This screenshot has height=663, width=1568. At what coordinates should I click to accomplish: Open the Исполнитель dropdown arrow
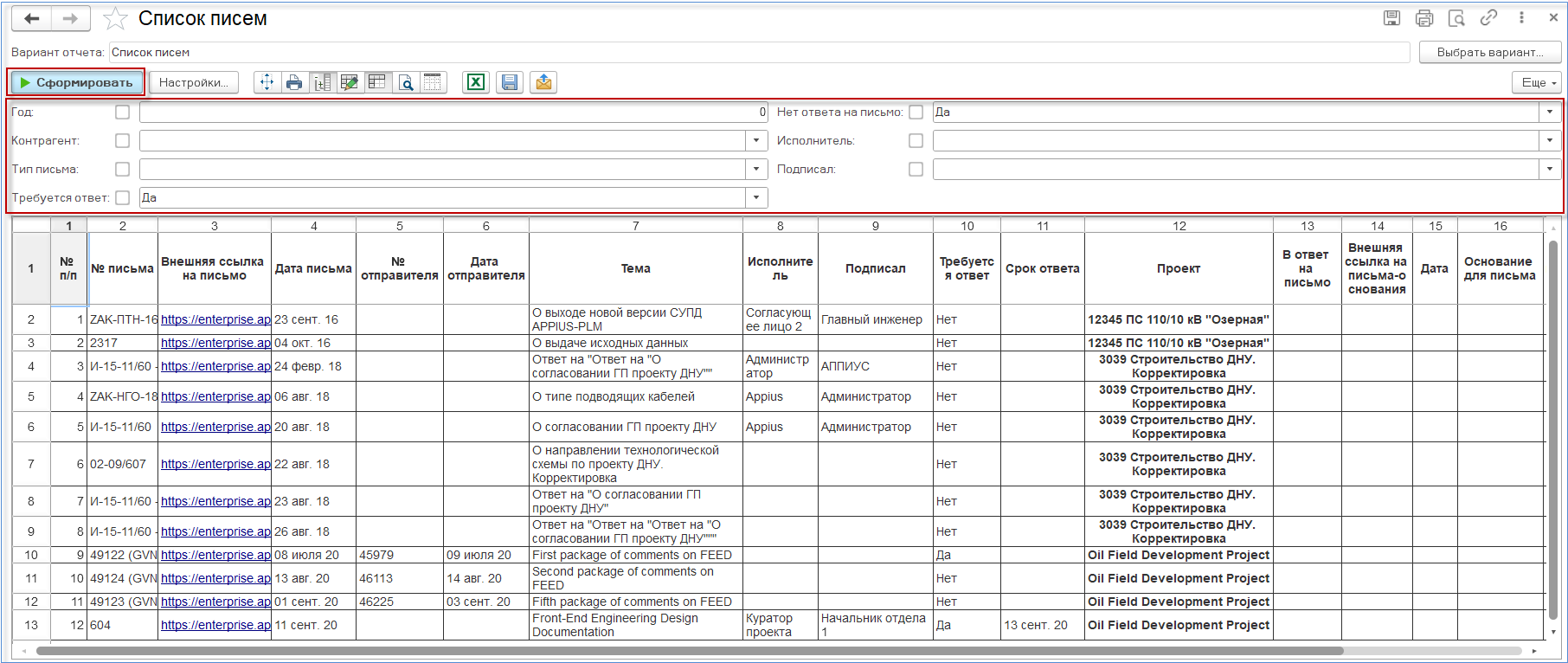tap(1550, 140)
